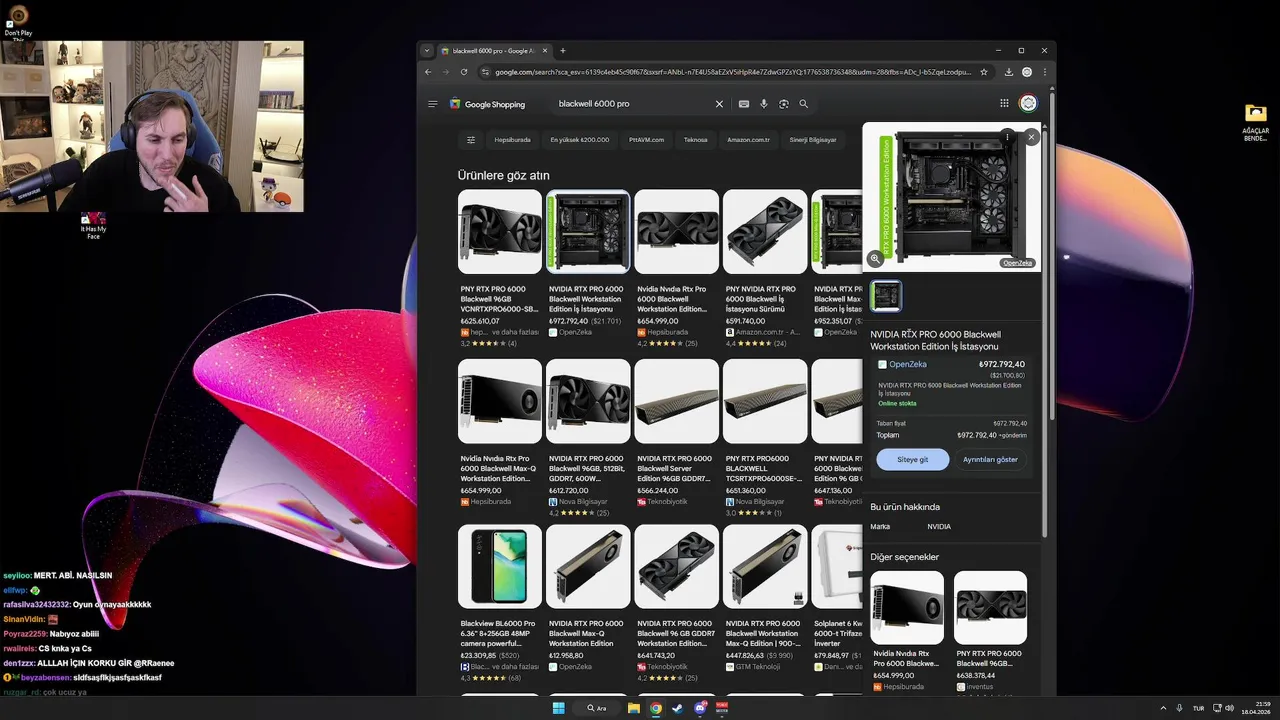The image size is (1280, 720).
Task: Filter by Teknosa chip
Action: 695,140
